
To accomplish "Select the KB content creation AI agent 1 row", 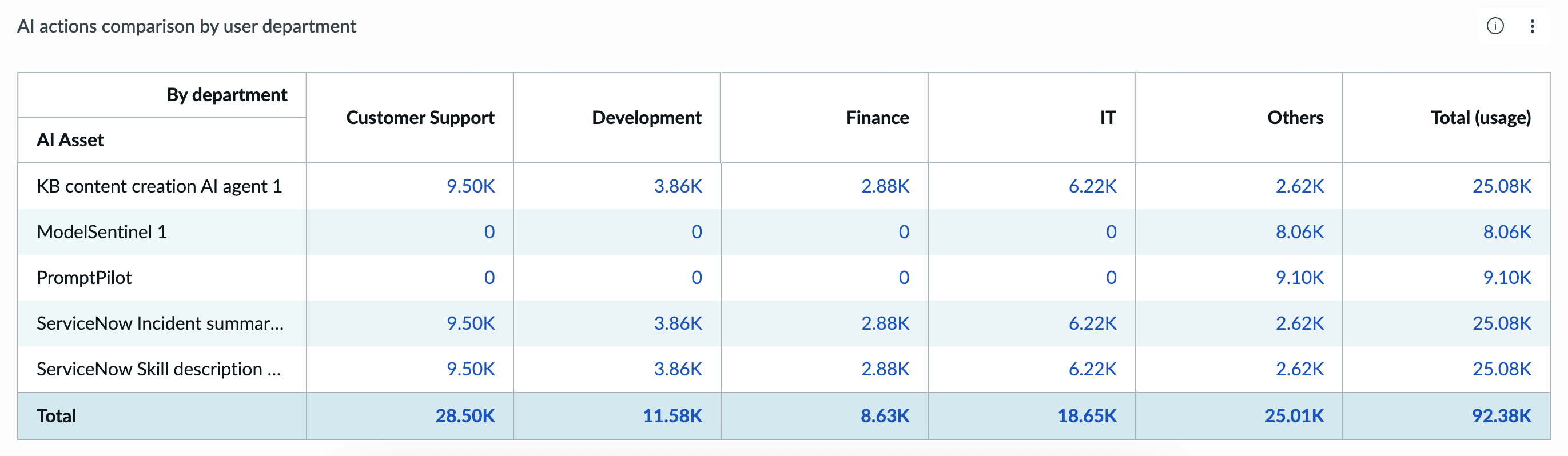I will coord(784,186).
